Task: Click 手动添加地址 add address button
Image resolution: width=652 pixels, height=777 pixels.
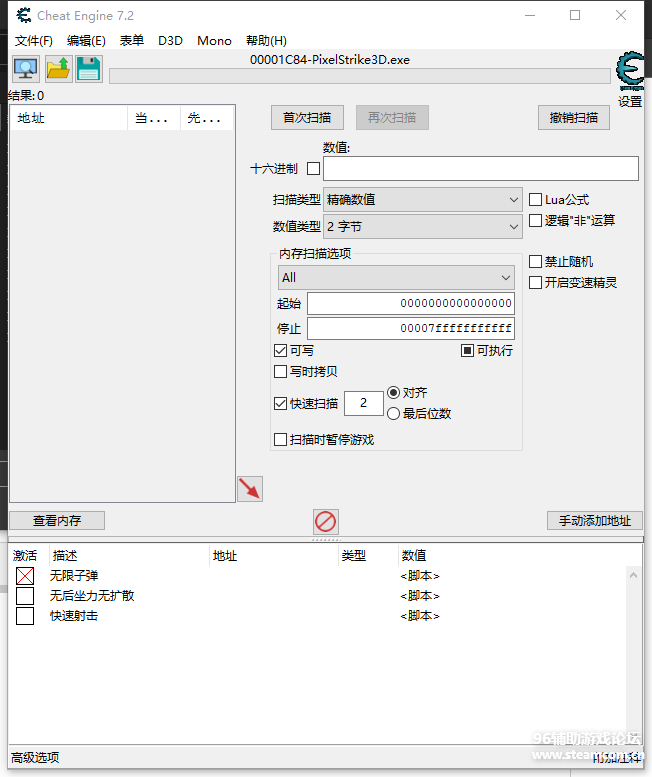Action: coord(595,521)
